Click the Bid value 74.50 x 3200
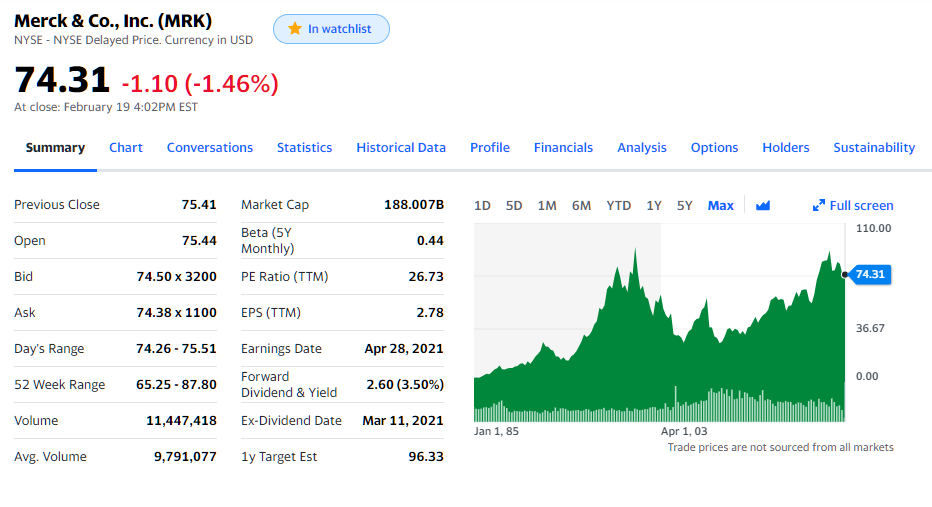Viewport: 932px width, 507px height. coord(177,276)
